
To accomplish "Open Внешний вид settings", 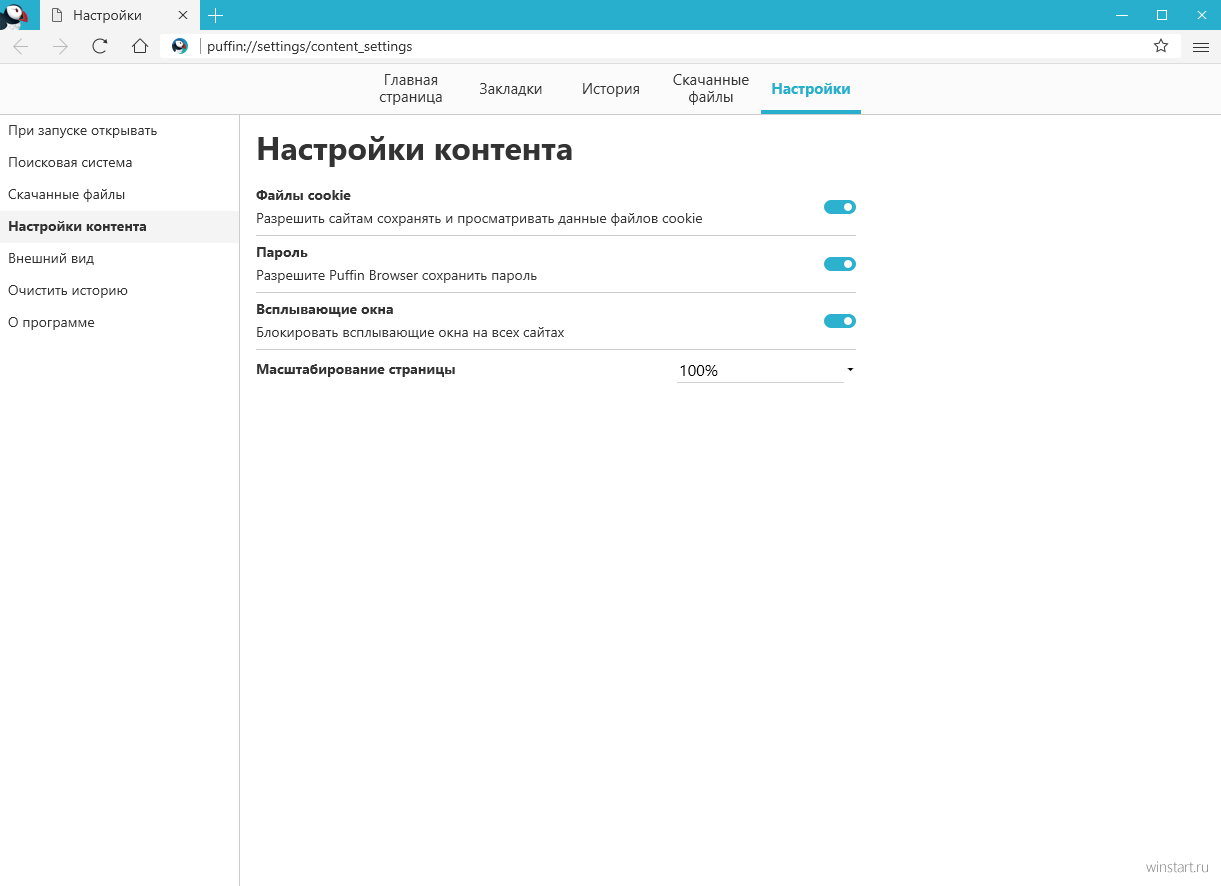I will [x=119, y=259].
